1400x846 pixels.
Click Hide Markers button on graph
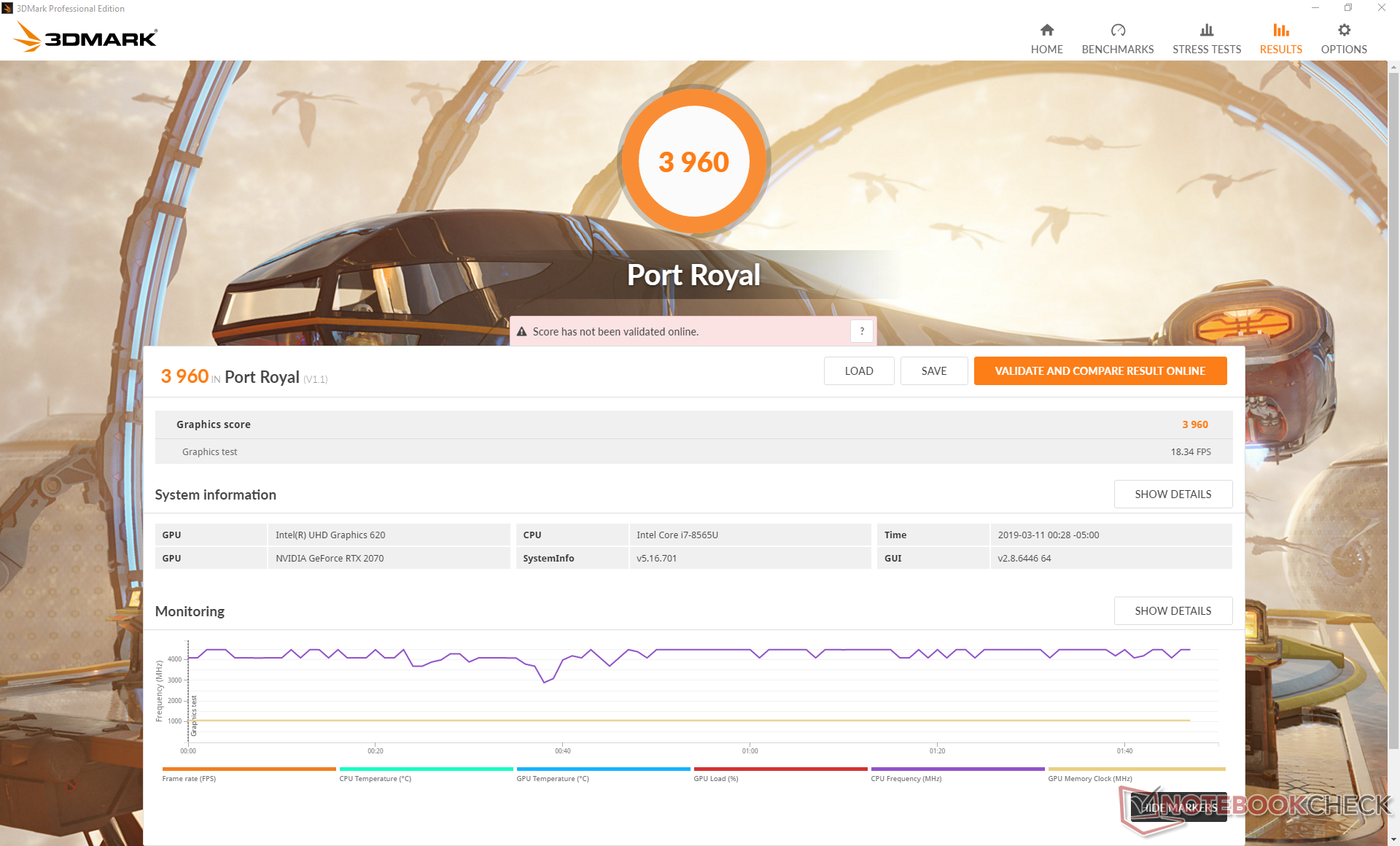click(x=1178, y=807)
